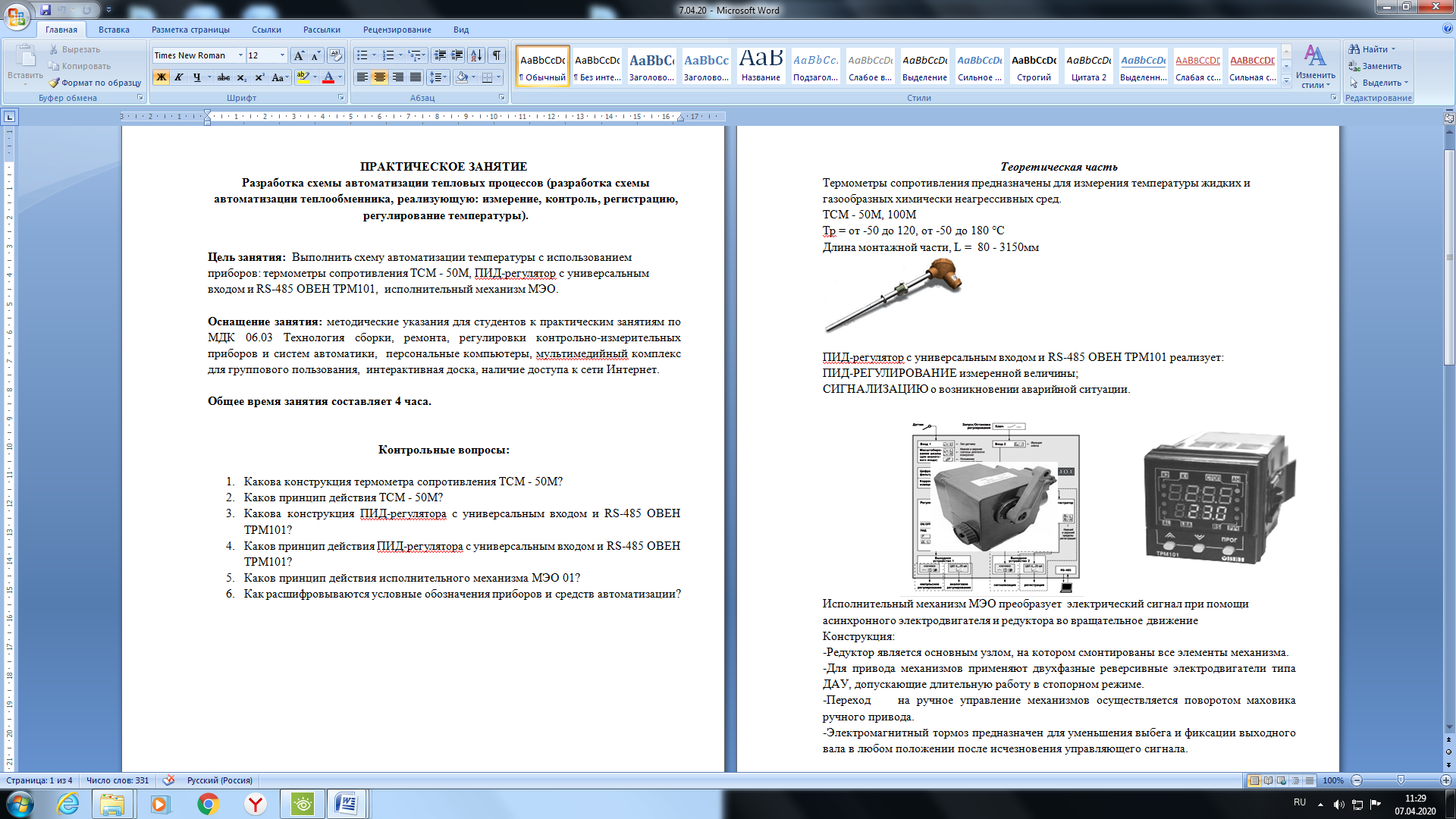Click the tab selector at ruler corner

click(9, 117)
